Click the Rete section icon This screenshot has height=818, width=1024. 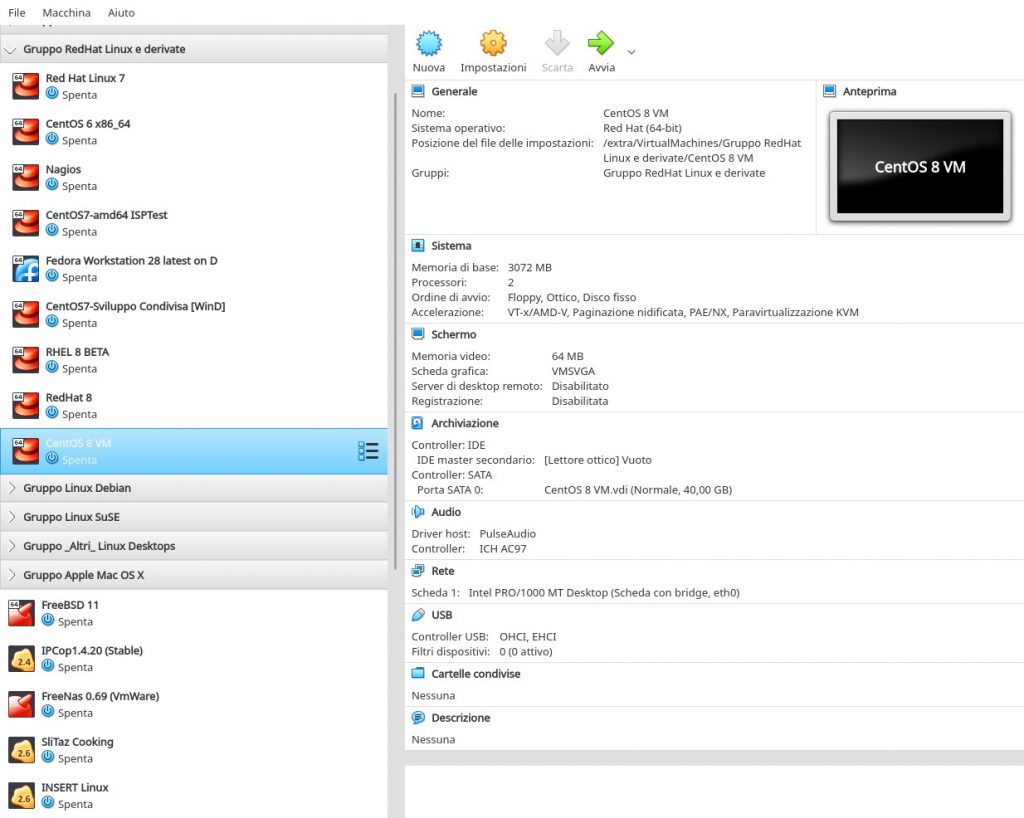tap(418, 571)
